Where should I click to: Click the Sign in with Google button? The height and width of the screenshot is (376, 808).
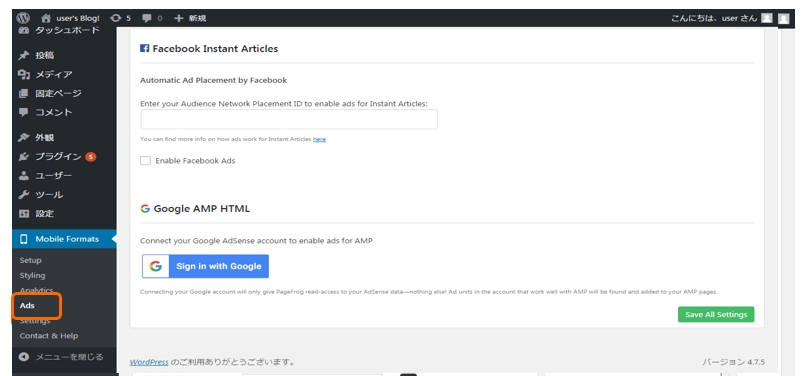[206, 266]
